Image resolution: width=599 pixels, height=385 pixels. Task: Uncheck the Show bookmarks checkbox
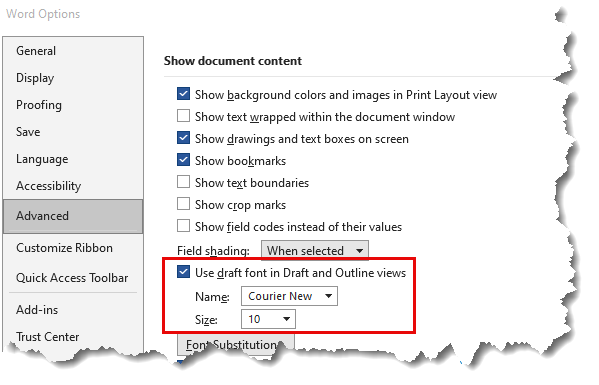click(x=183, y=160)
